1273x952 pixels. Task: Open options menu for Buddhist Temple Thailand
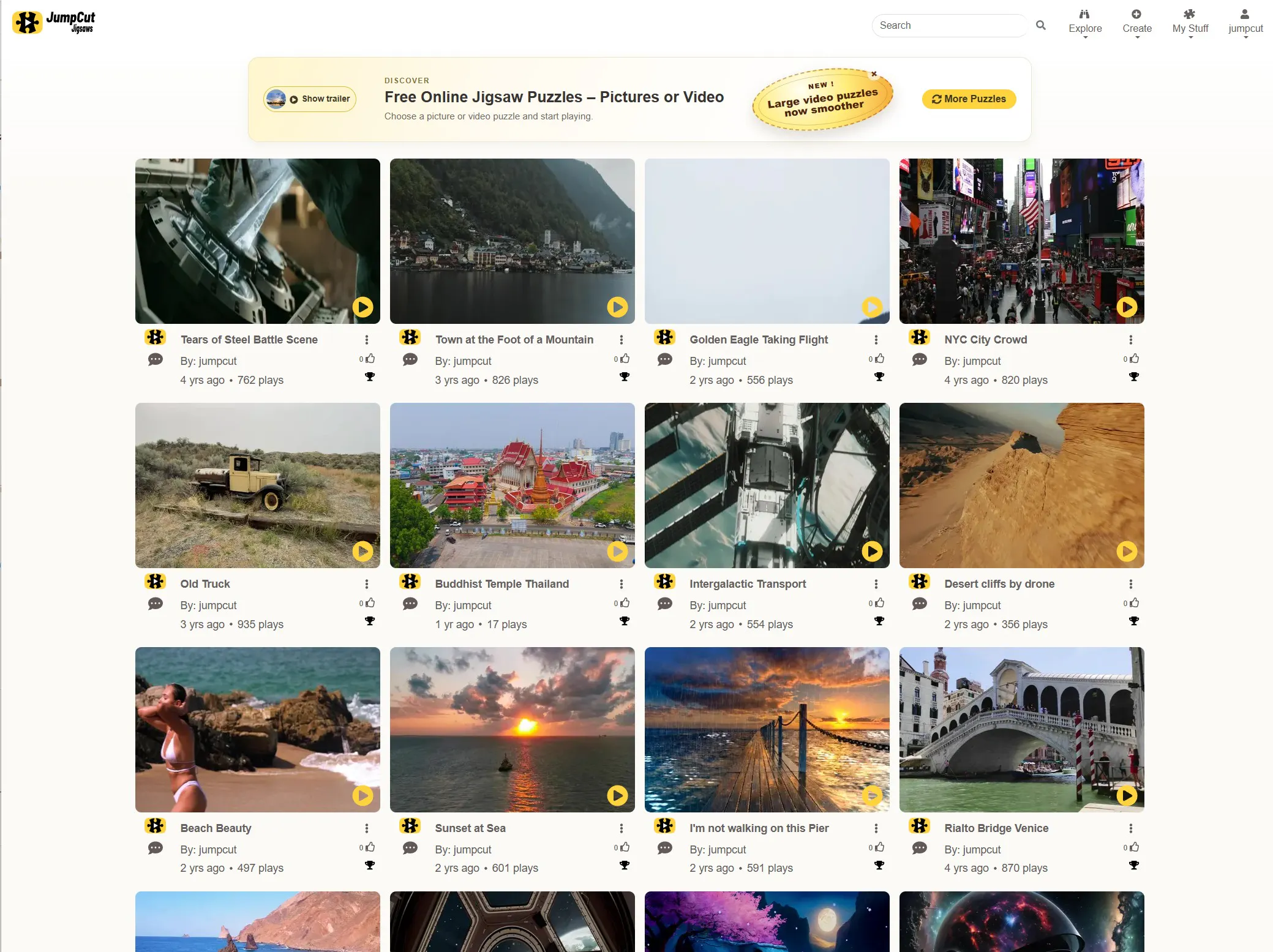[621, 584]
